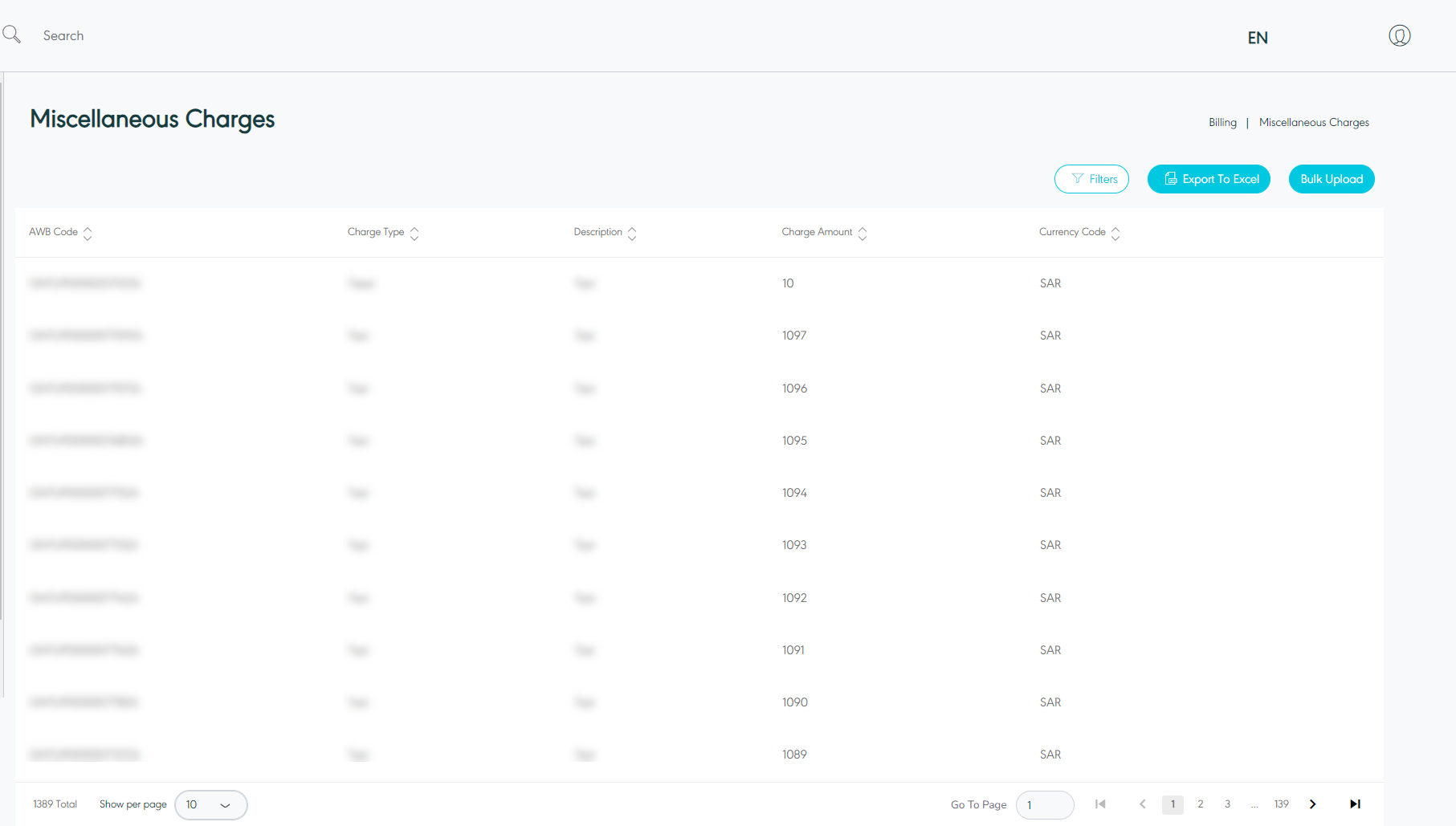Open the EN language selector
This screenshot has width=1456, height=826.
(x=1258, y=37)
